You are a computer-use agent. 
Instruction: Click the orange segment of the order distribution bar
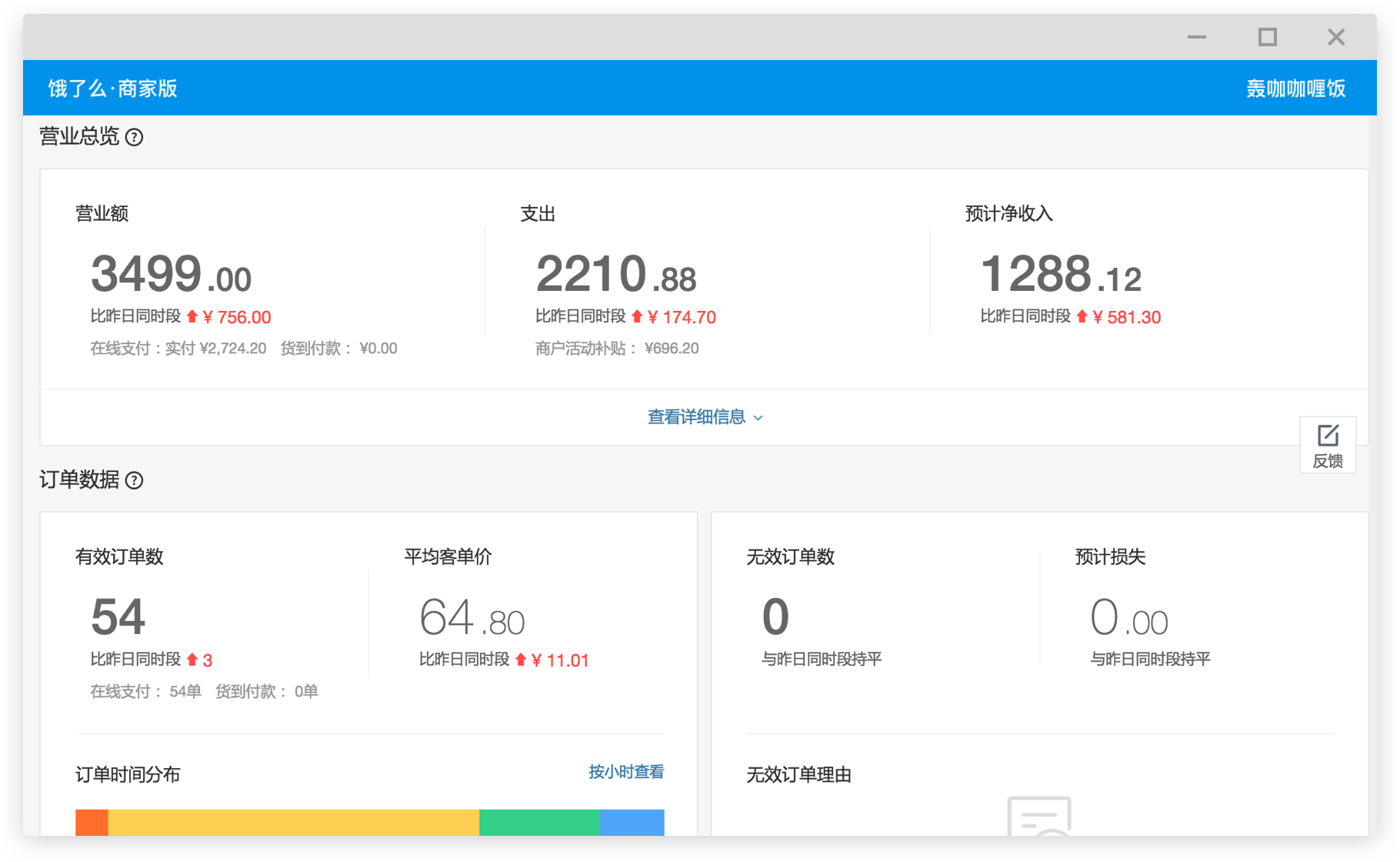90,823
